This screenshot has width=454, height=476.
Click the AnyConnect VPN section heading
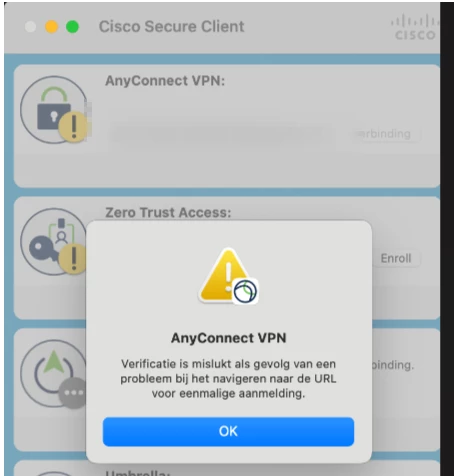tap(165, 81)
